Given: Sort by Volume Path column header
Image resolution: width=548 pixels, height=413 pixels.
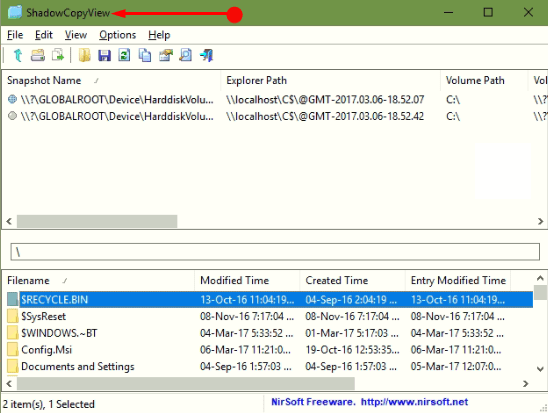Looking at the screenshot, I should (484, 80).
